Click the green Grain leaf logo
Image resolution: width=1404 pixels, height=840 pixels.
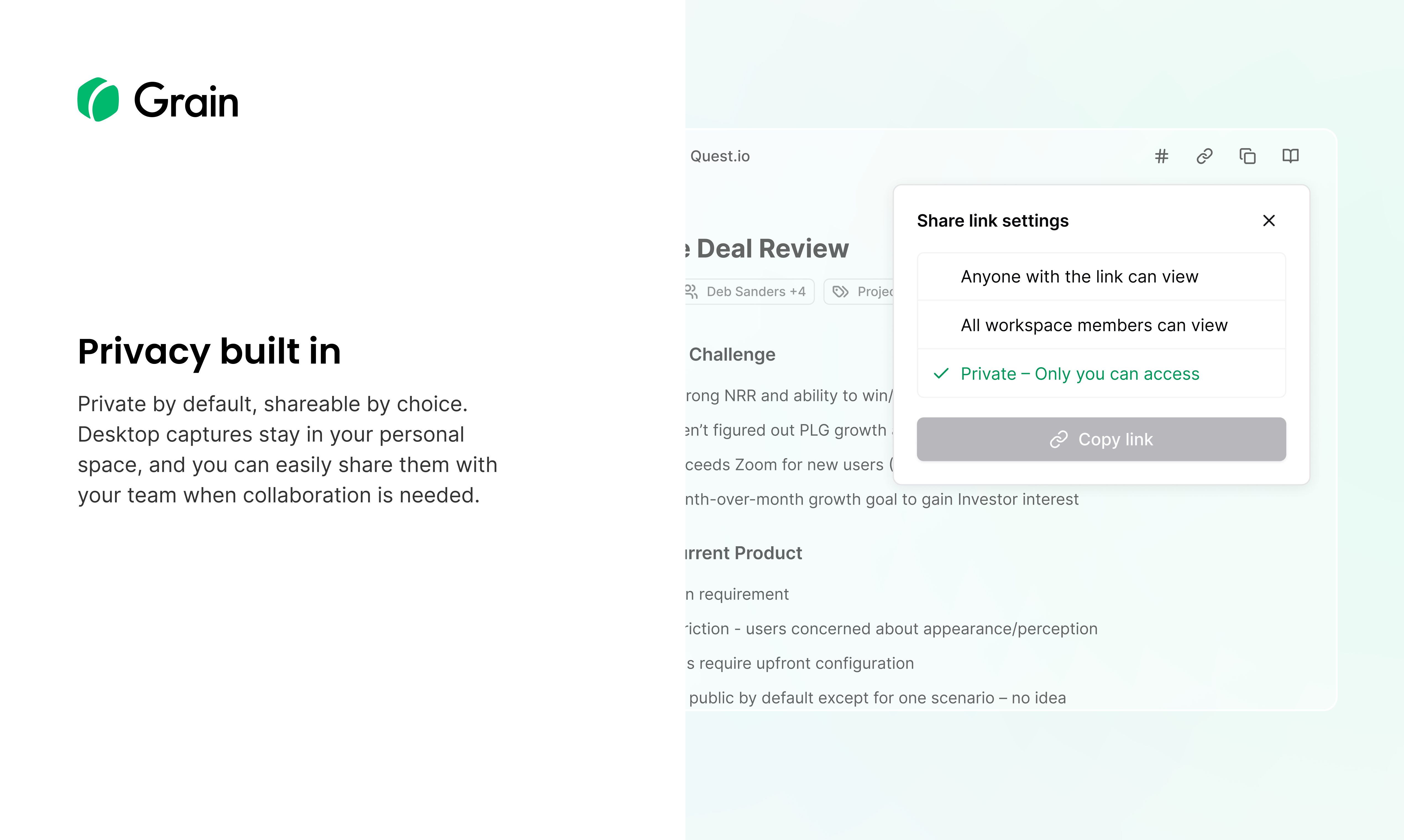[98, 100]
